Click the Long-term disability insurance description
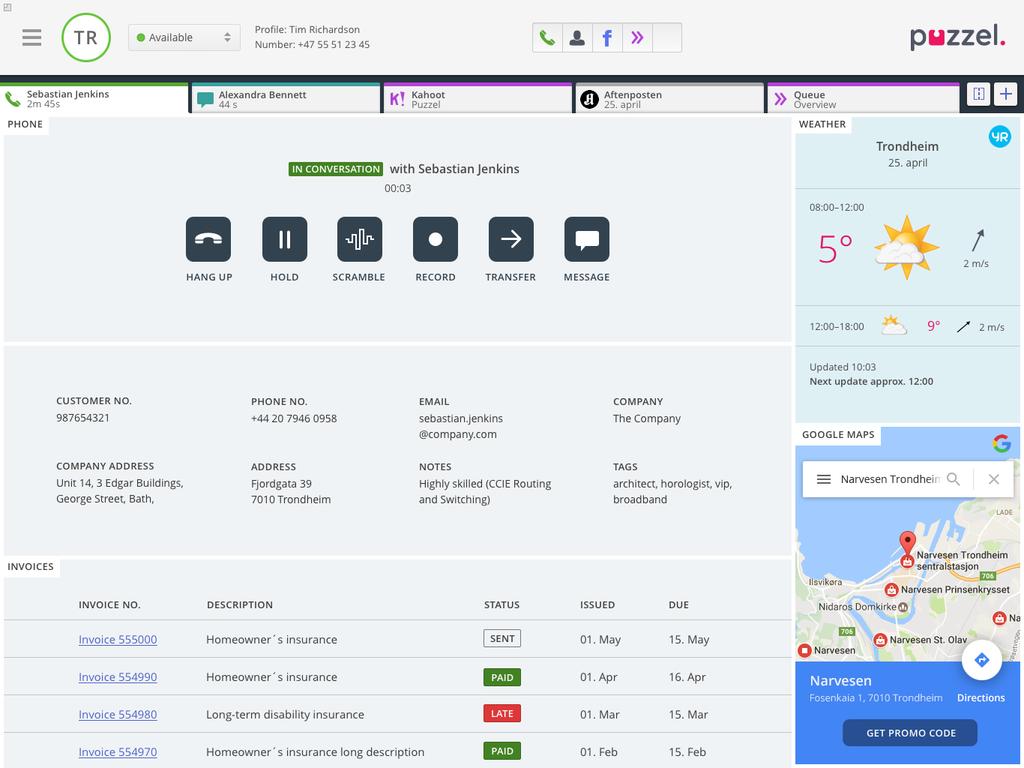 click(285, 714)
